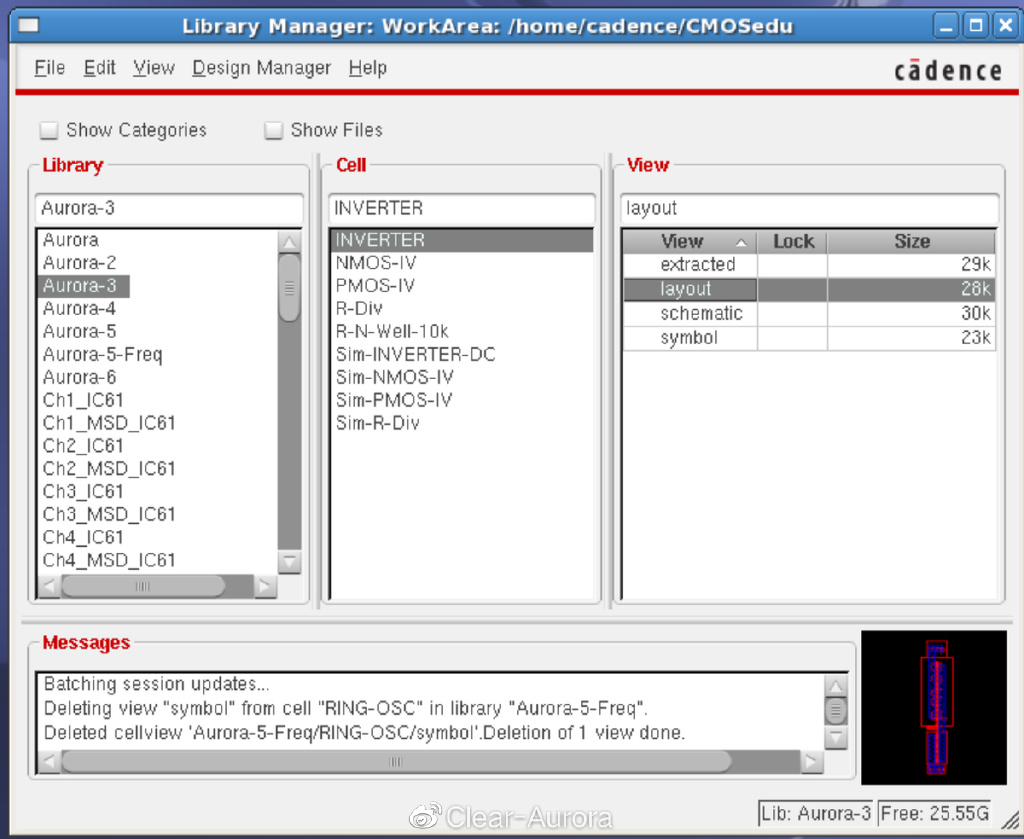The height and width of the screenshot is (839, 1024).
Task: Click Messages scroll left arrow
Action: click(49, 761)
